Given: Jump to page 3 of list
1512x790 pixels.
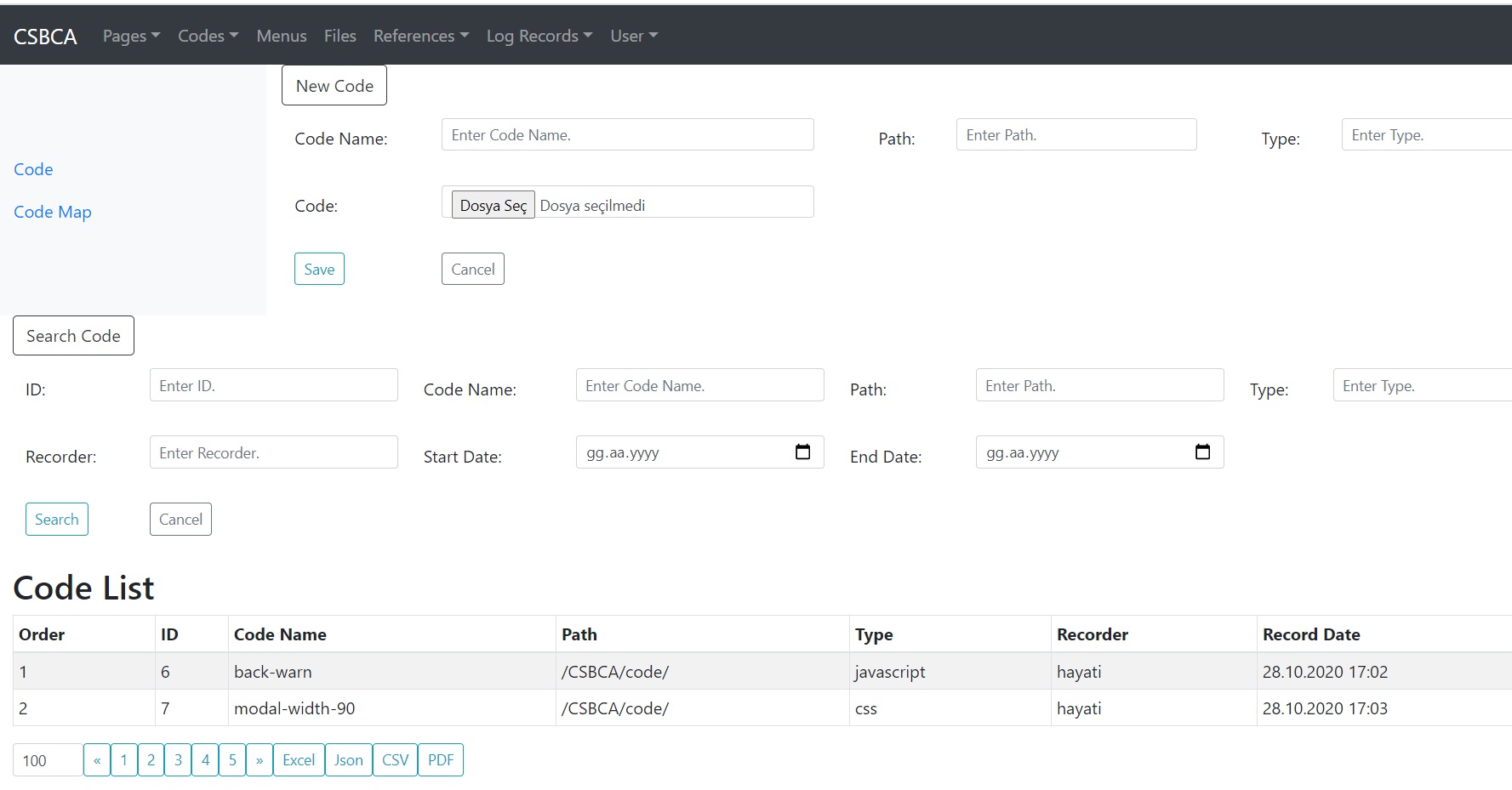Looking at the screenshot, I should pos(178,760).
